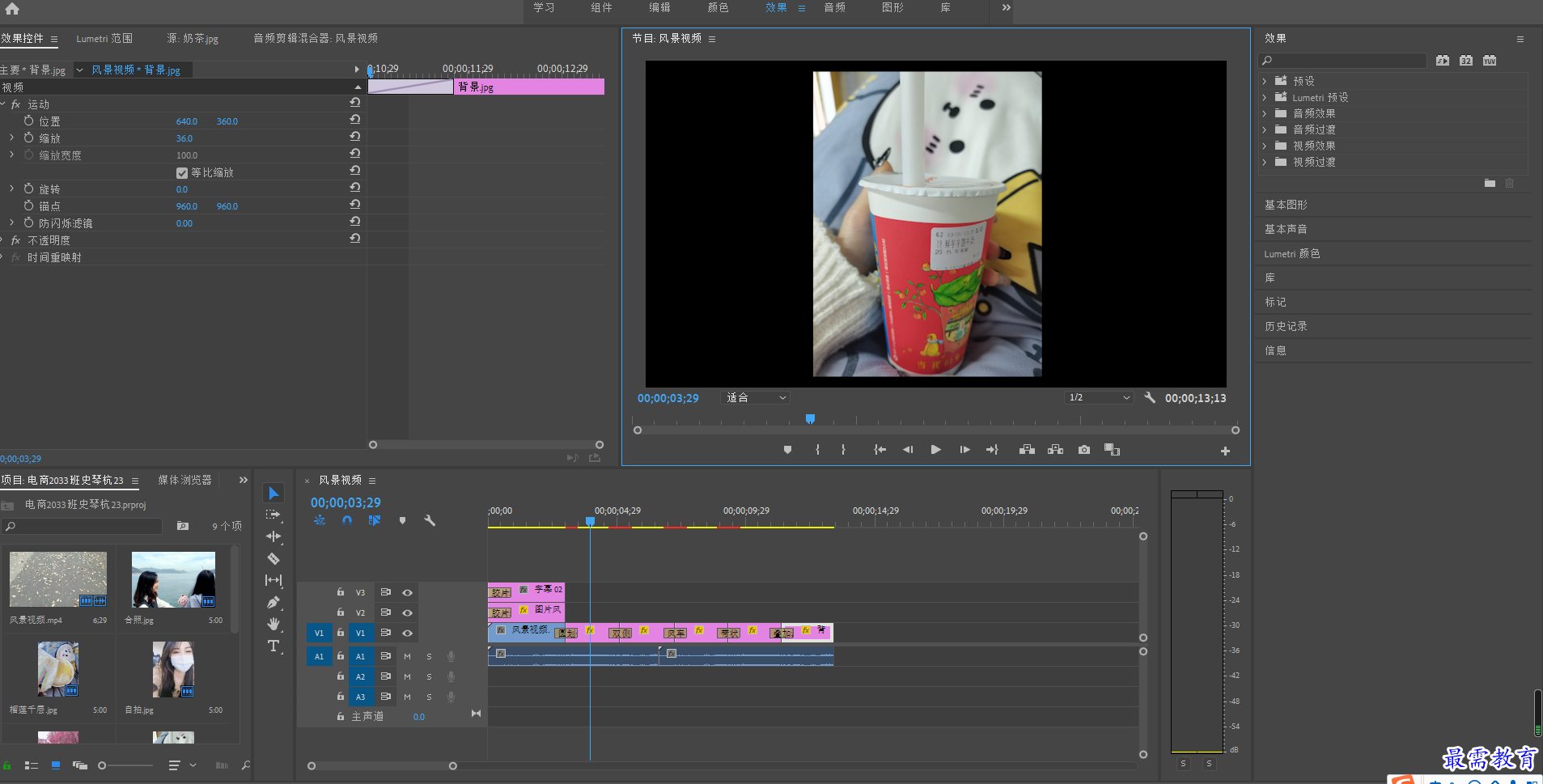Solo the A2 audio track
Viewport: 1543px width, 784px height.
(x=429, y=676)
